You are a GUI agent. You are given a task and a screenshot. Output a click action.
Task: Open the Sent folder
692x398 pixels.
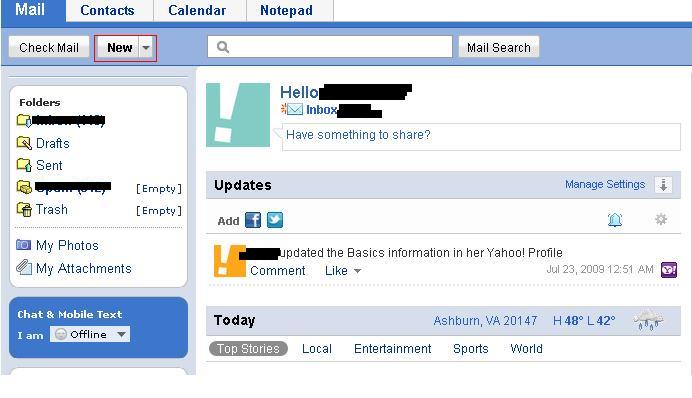(x=49, y=165)
